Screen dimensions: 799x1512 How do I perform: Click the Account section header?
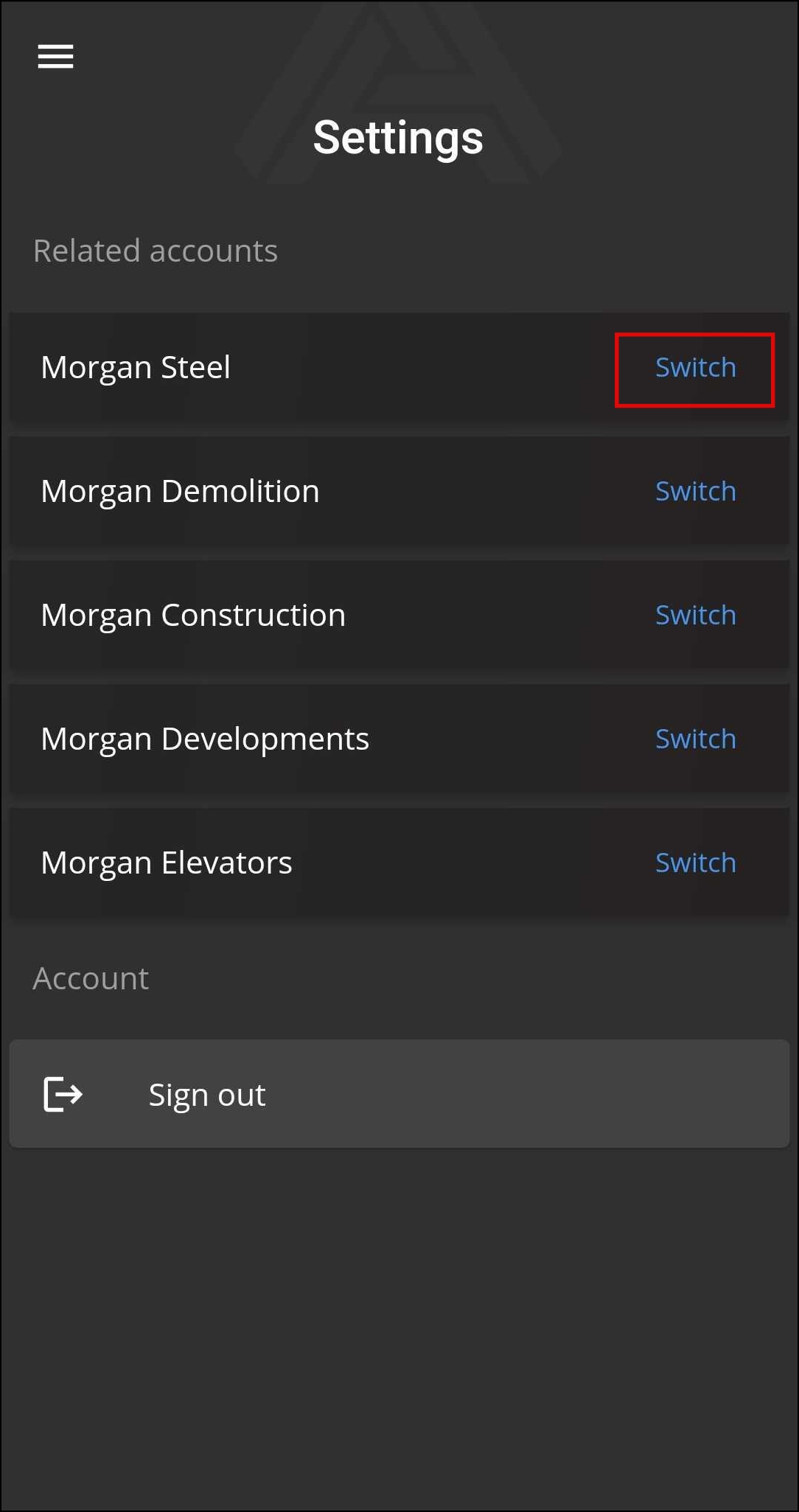point(90,978)
